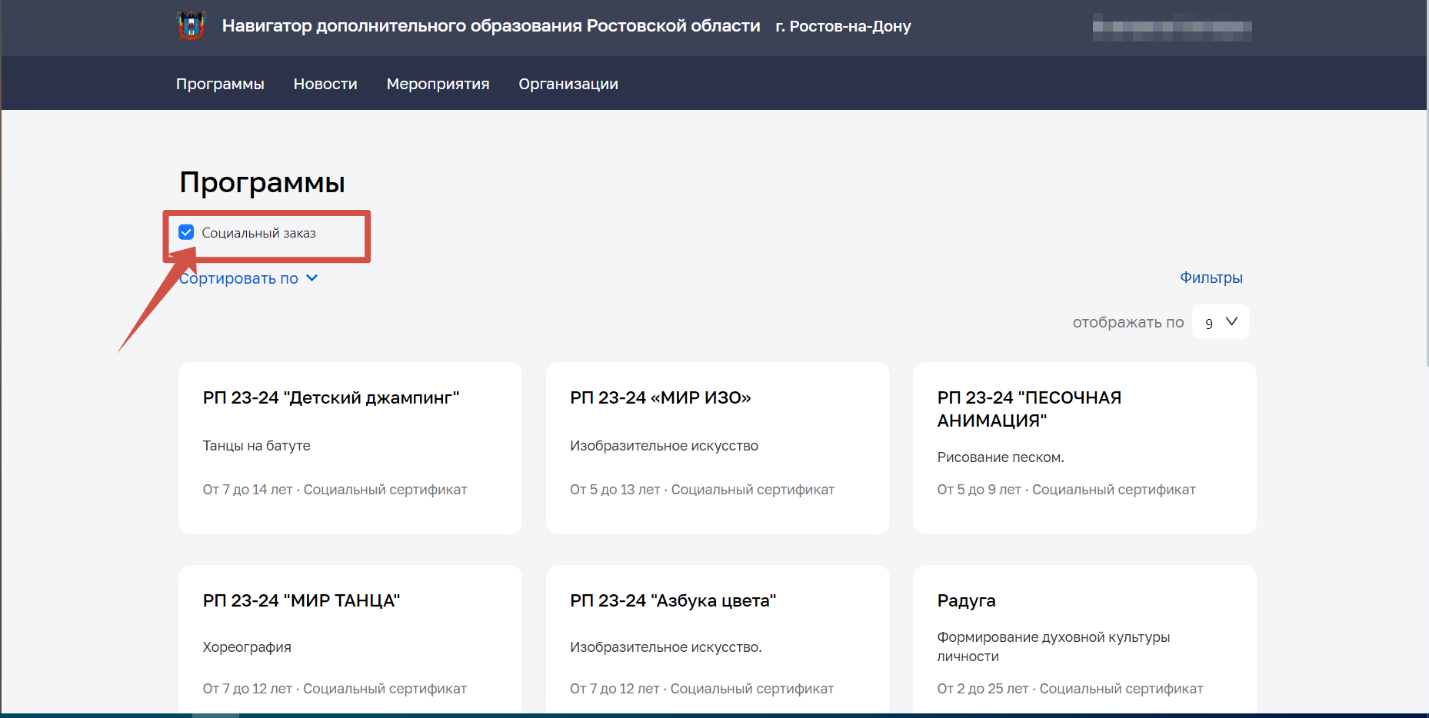Click the site title Навигатор дополнительного образования
This screenshot has width=1429, height=718.
pyautogui.click(x=491, y=26)
